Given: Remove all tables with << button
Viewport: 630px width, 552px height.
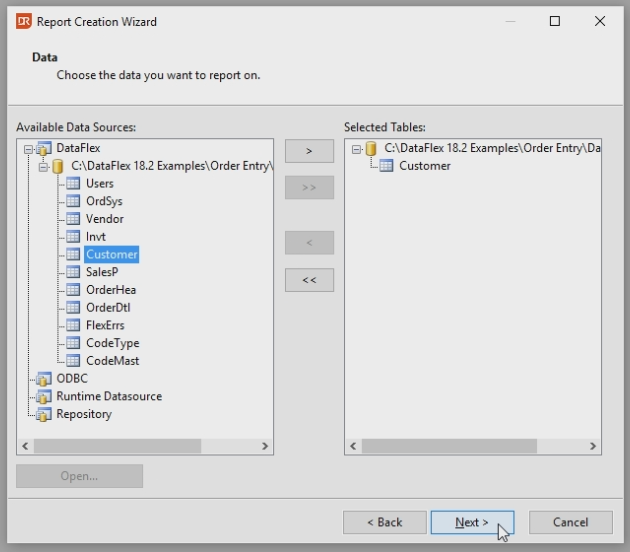Looking at the screenshot, I should coord(309,280).
